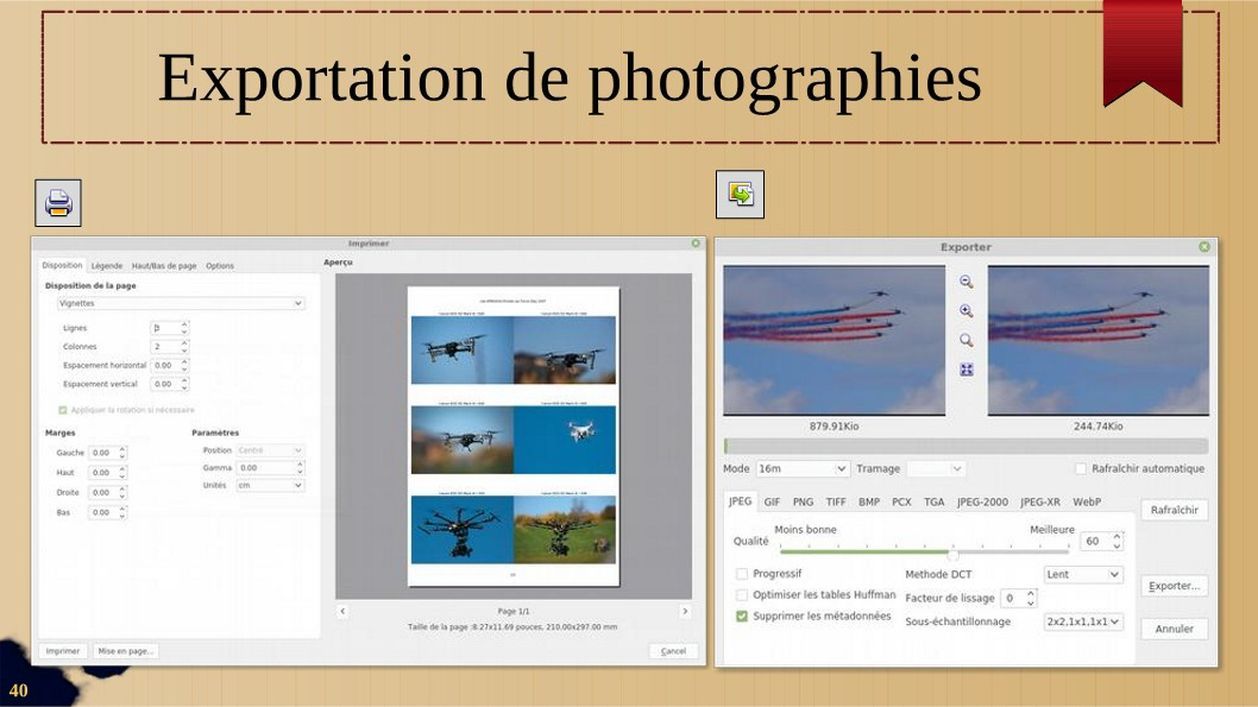Select the BMP format tab
Viewport: 1258px width, 707px height.
(869, 502)
